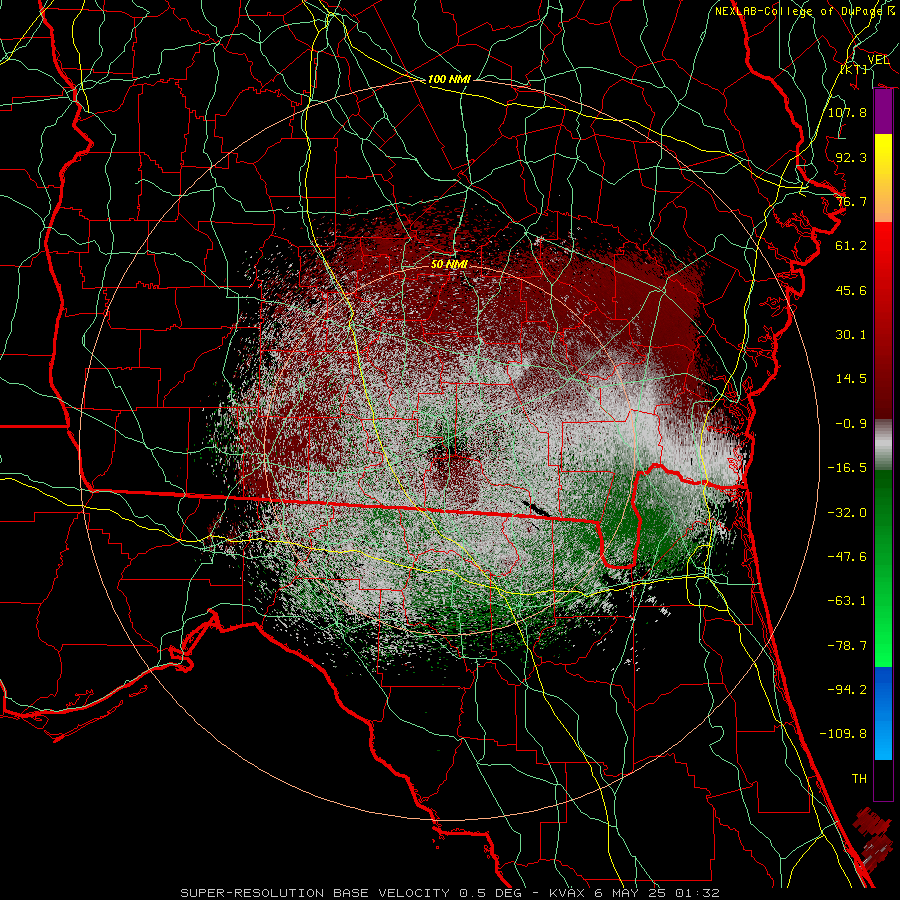This screenshot has width=900, height=900.
Task: Click the 45.6 velocity legend value
Action: [x=851, y=290]
